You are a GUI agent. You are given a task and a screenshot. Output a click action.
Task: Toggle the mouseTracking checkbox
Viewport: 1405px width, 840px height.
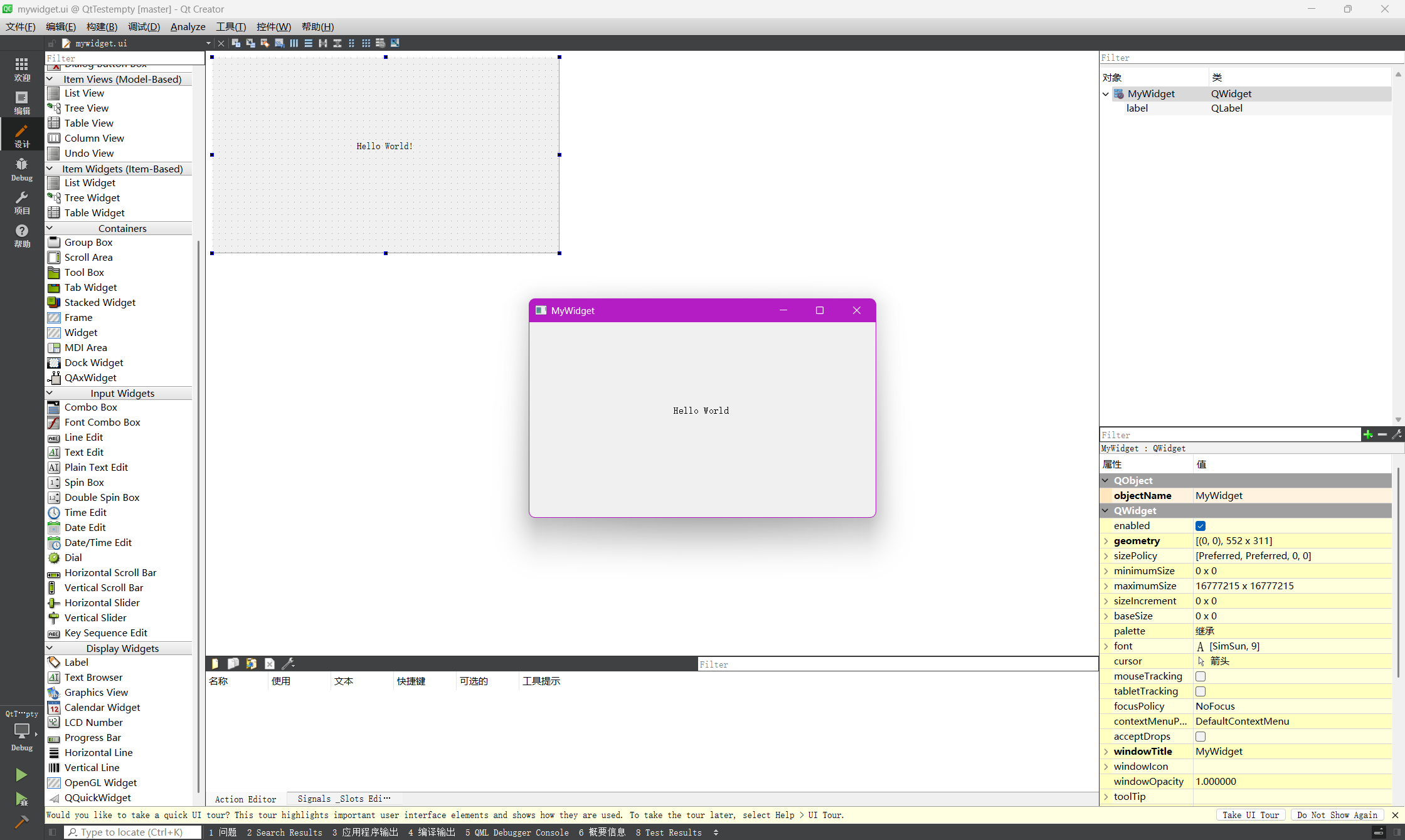pos(1200,676)
